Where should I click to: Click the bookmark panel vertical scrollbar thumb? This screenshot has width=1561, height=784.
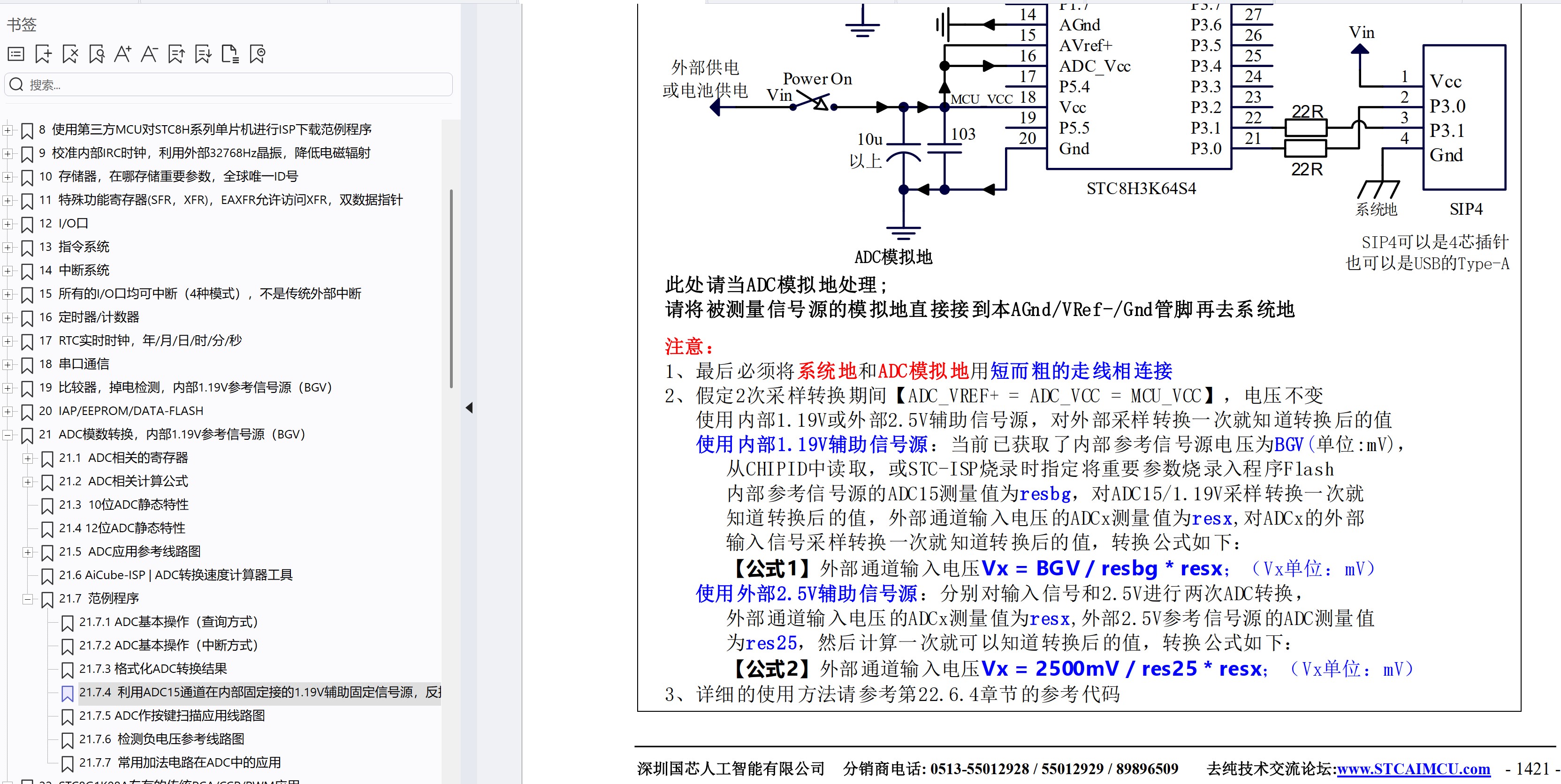click(451, 289)
